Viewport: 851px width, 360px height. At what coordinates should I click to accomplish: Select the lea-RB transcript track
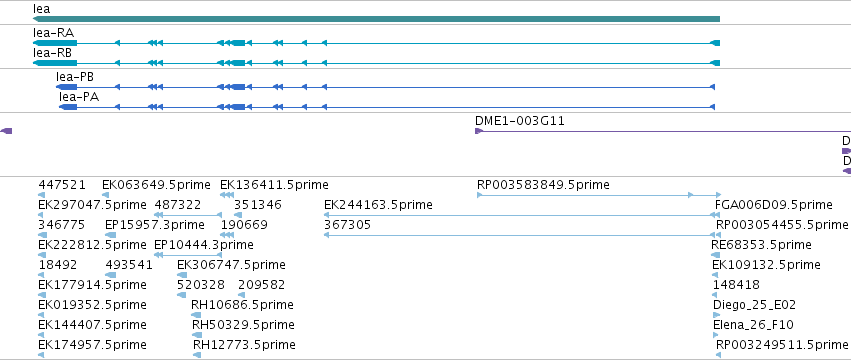point(376,63)
